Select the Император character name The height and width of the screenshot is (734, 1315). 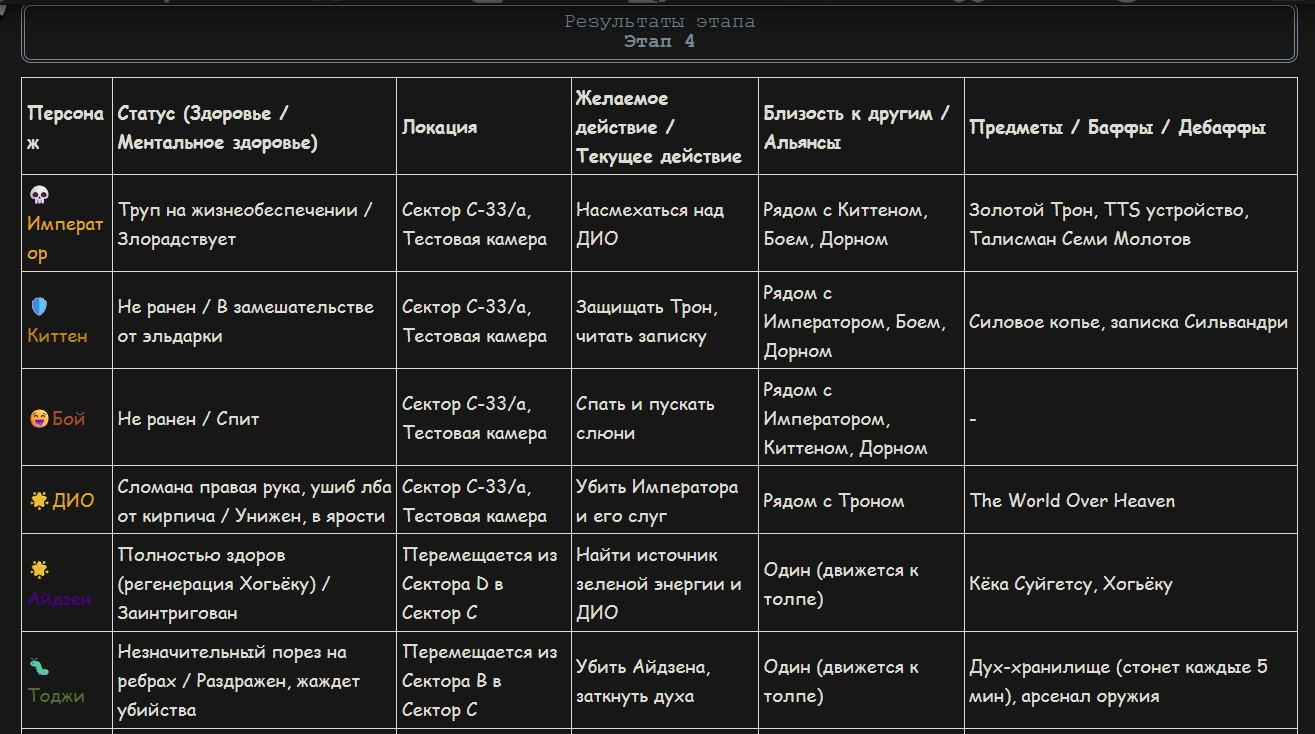(65, 239)
